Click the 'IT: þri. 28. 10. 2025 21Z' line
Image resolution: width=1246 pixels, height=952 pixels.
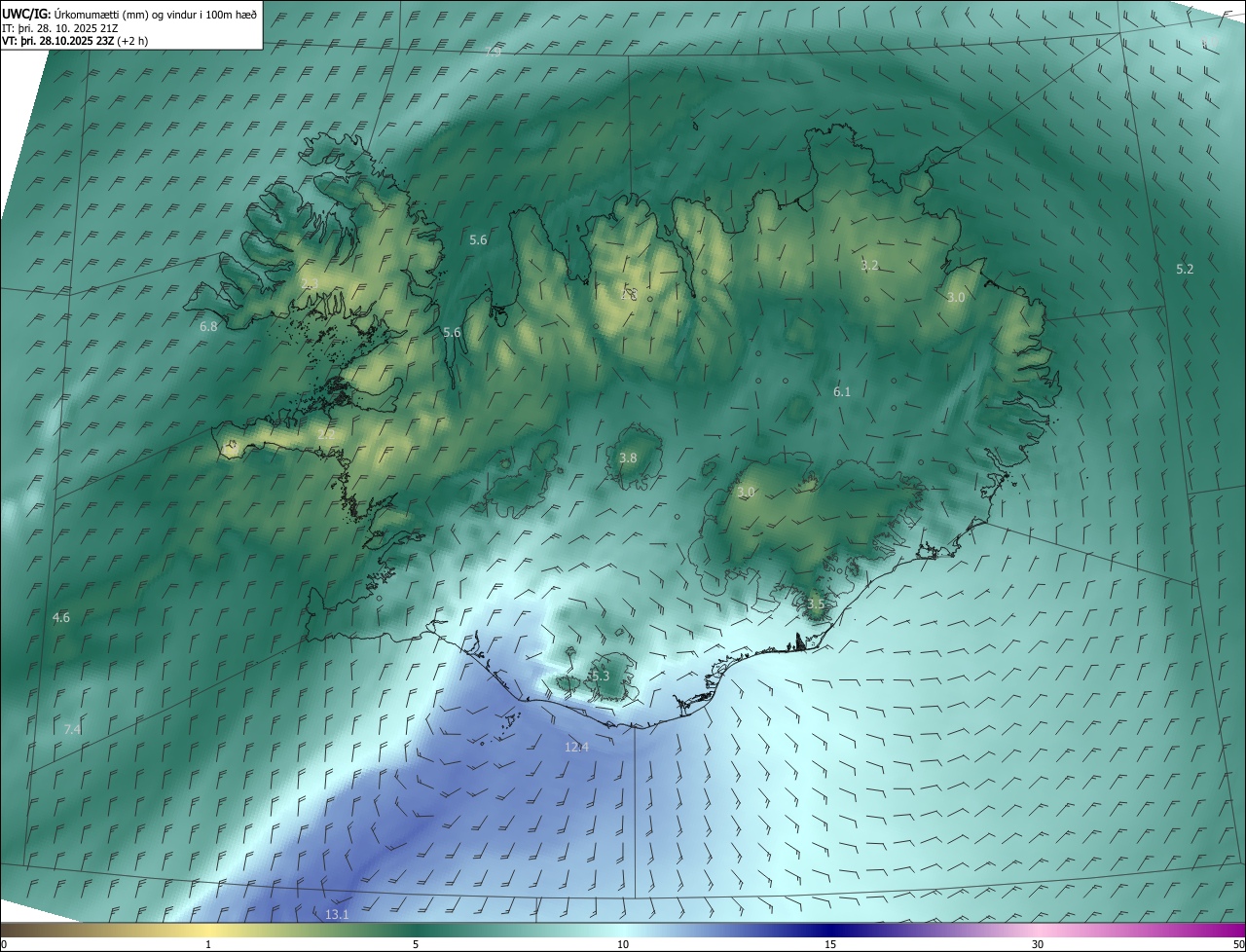[x=61, y=28]
